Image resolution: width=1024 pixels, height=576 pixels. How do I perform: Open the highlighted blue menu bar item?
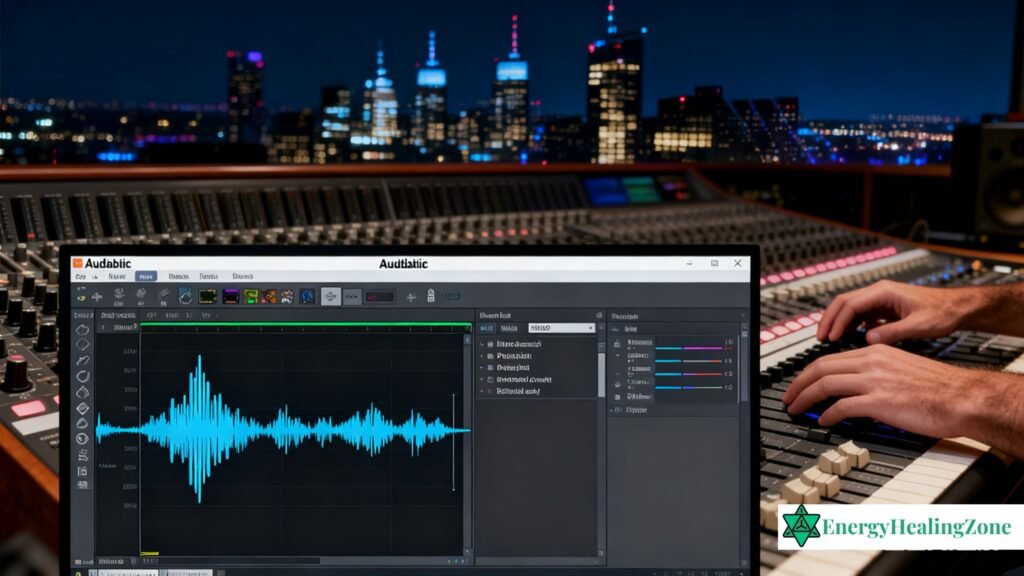pyautogui.click(x=146, y=277)
